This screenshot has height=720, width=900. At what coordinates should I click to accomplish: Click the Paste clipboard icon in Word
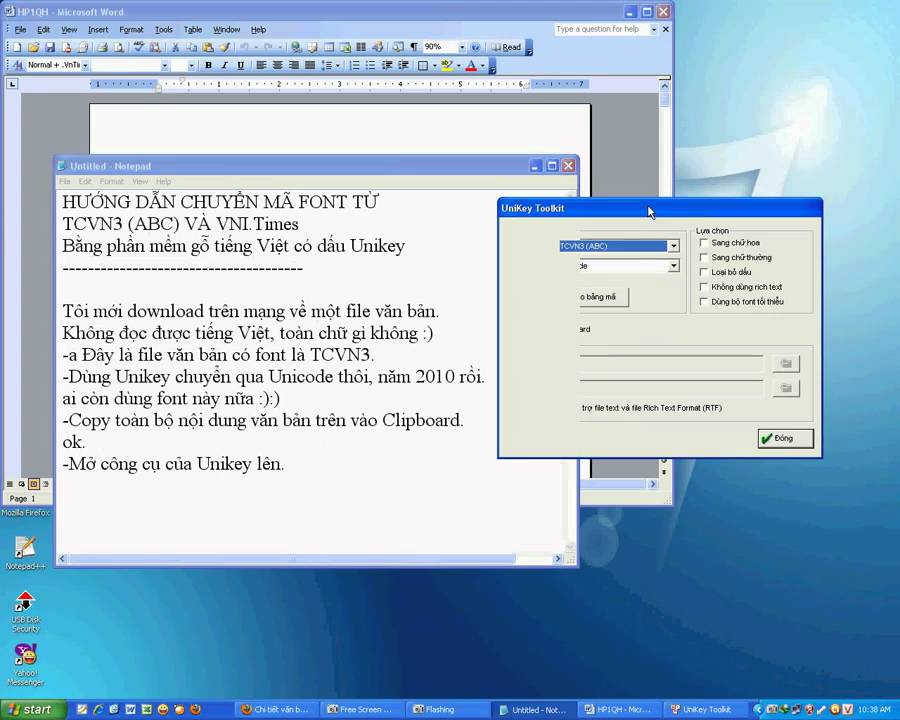point(208,47)
